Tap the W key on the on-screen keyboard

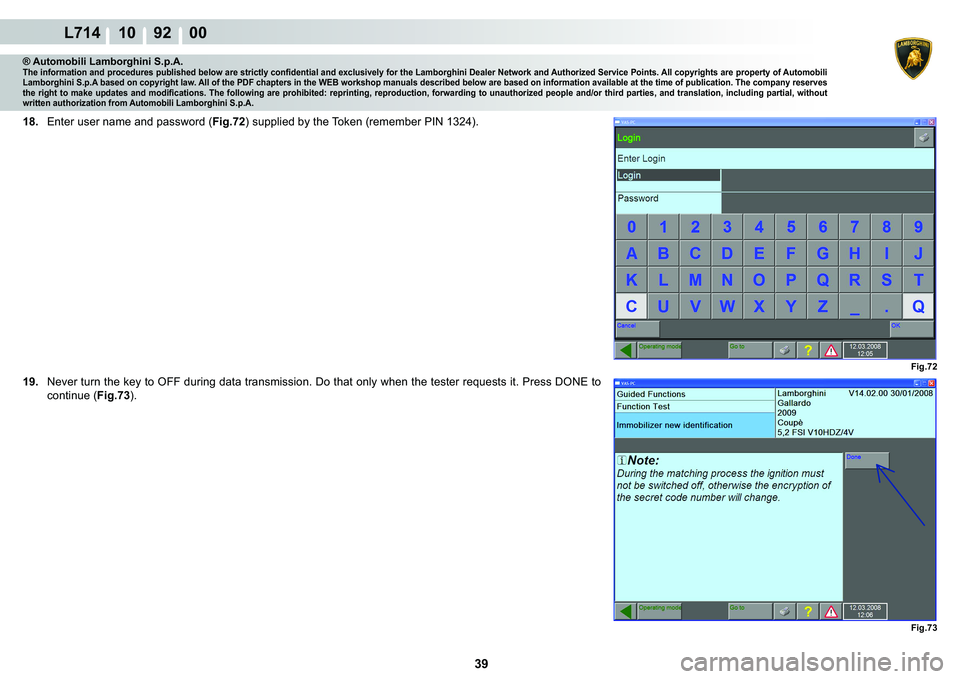727,306
